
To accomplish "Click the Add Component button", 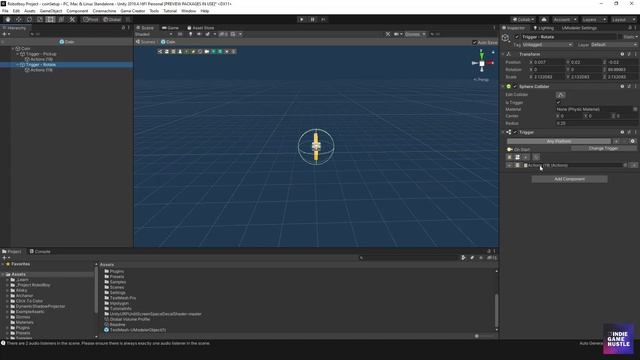I will [x=569, y=179].
